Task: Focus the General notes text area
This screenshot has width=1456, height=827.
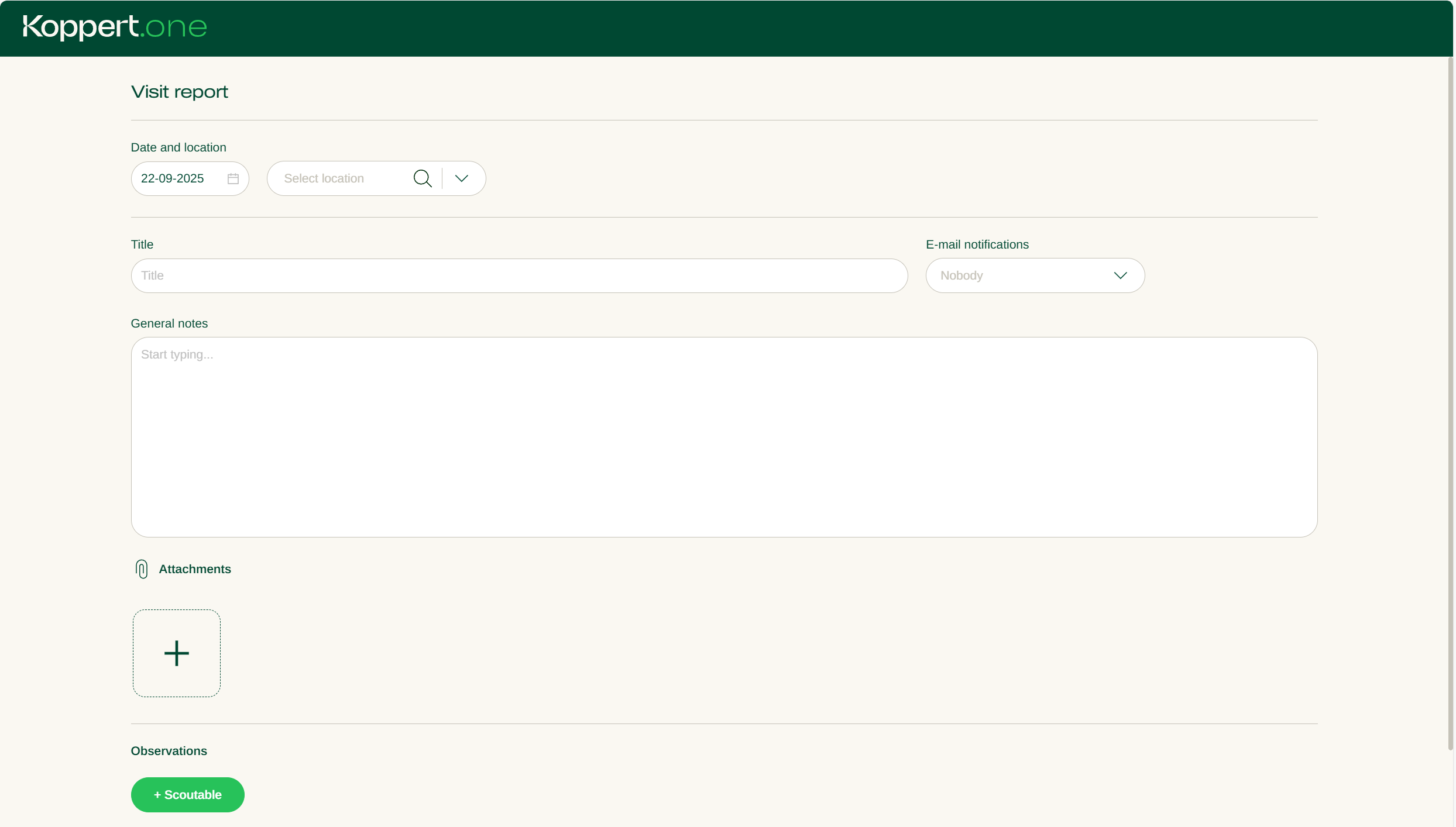Action: pos(724,437)
